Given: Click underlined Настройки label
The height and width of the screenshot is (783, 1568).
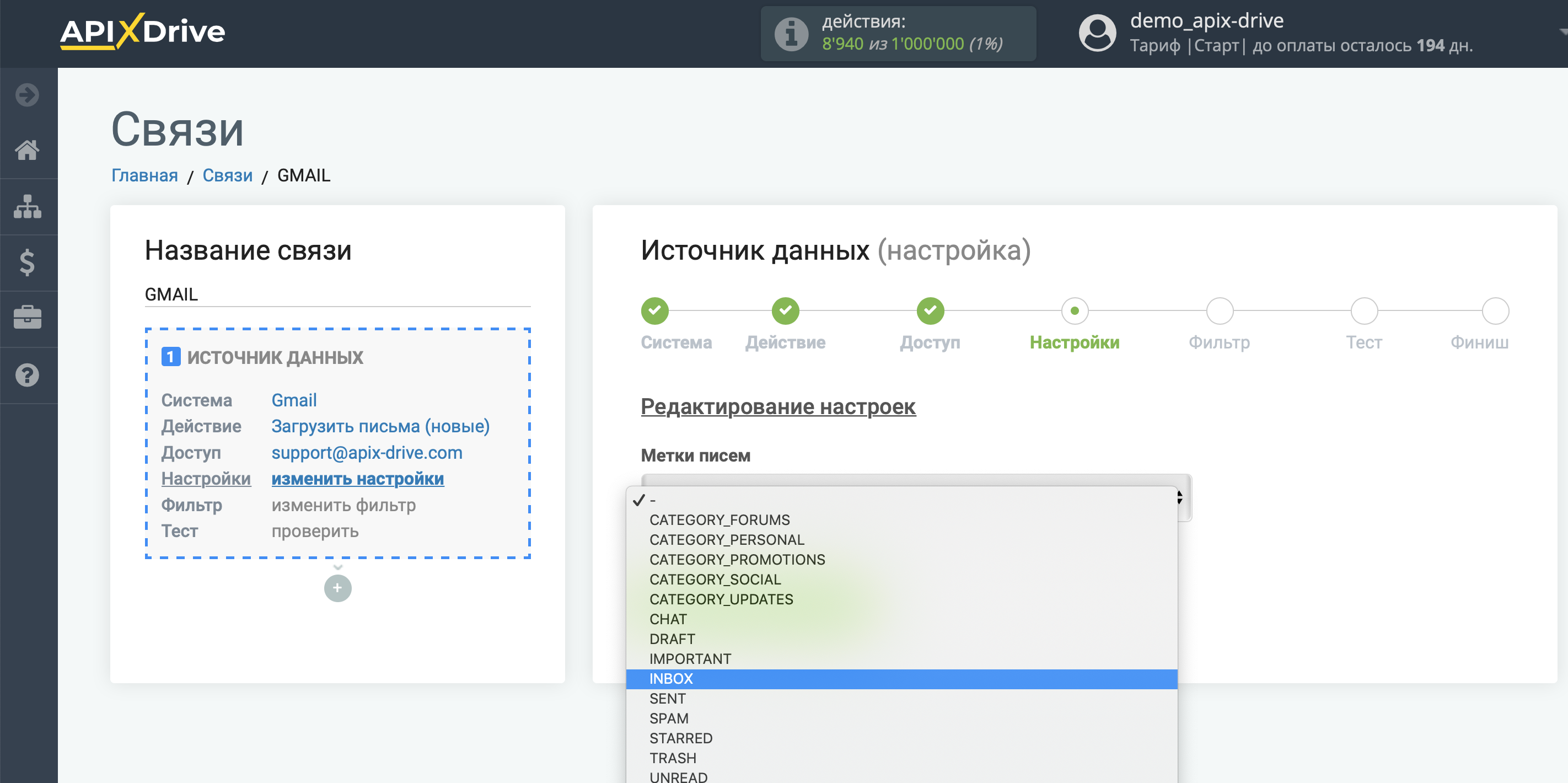Looking at the screenshot, I should tap(206, 479).
